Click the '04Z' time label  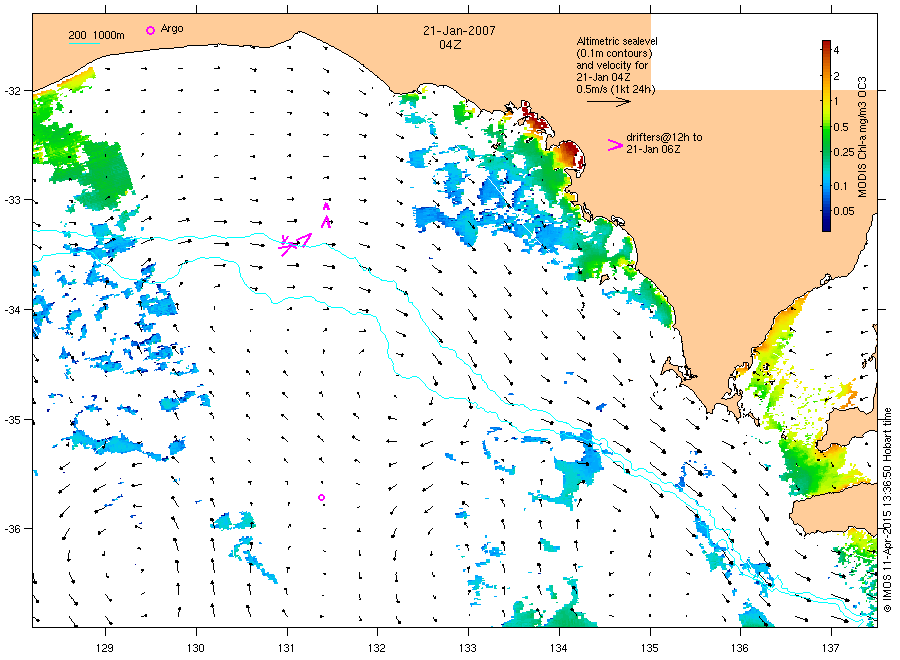tap(450, 45)
